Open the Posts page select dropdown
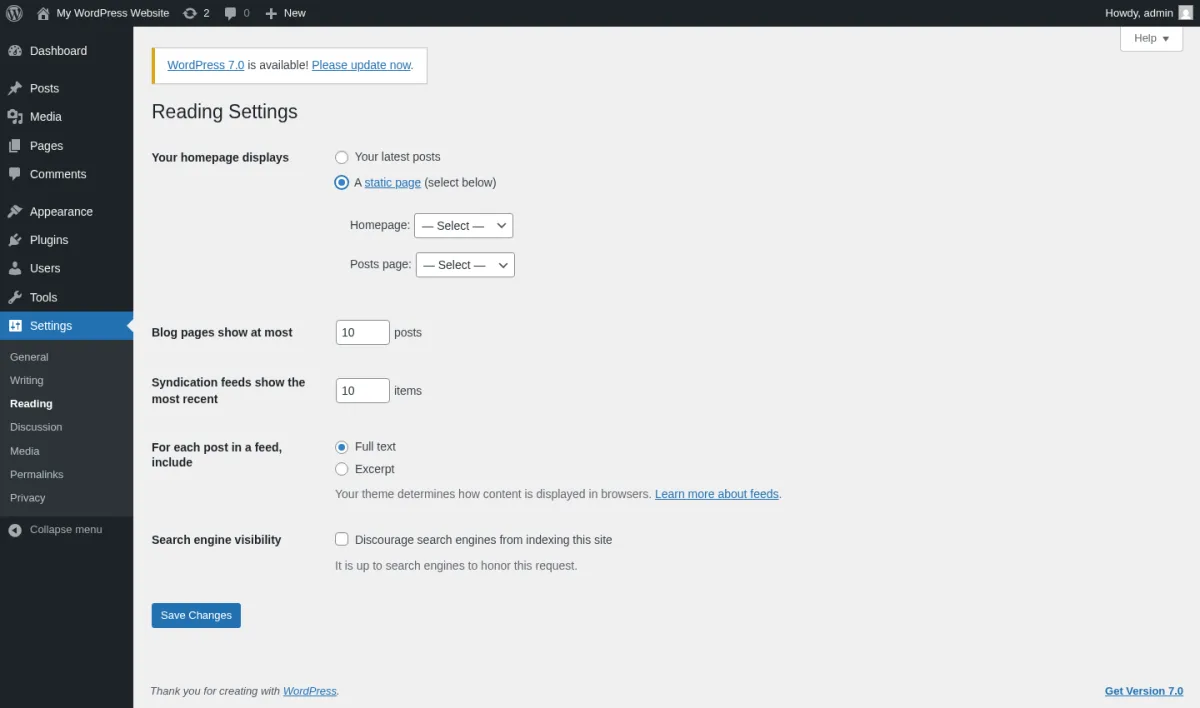This screenshot has height=708, width=1200. click(465, 265)
